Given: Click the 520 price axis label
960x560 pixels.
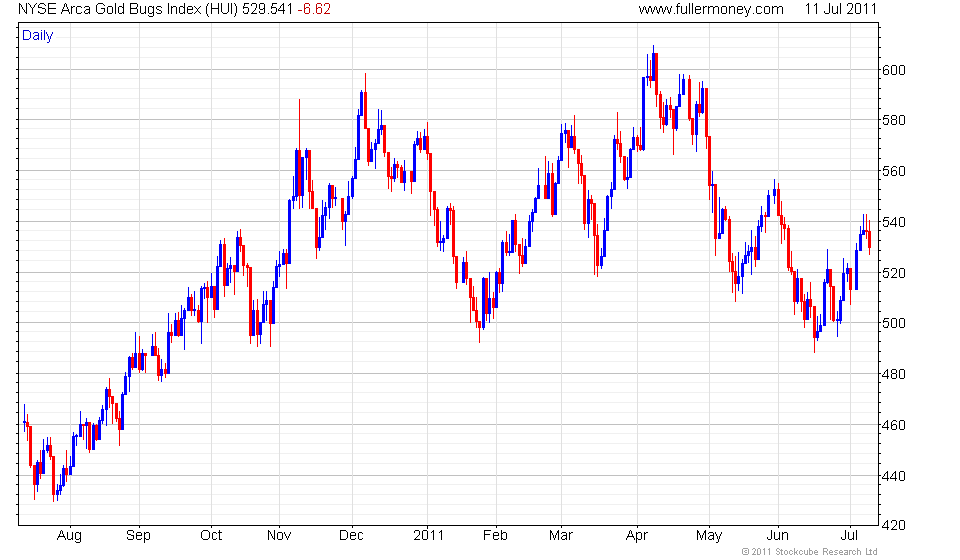Looking at the screenshot, I should point(893,273).
